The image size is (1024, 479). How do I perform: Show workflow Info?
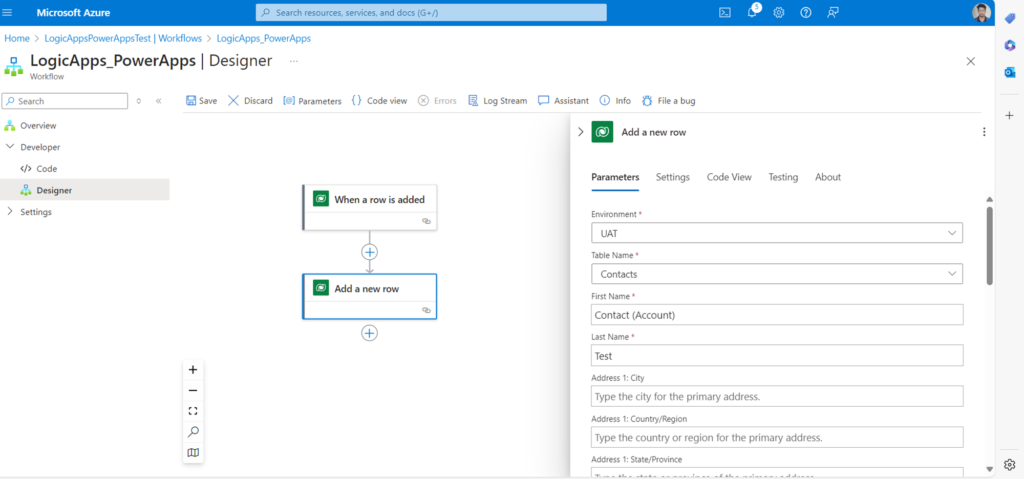615,101
